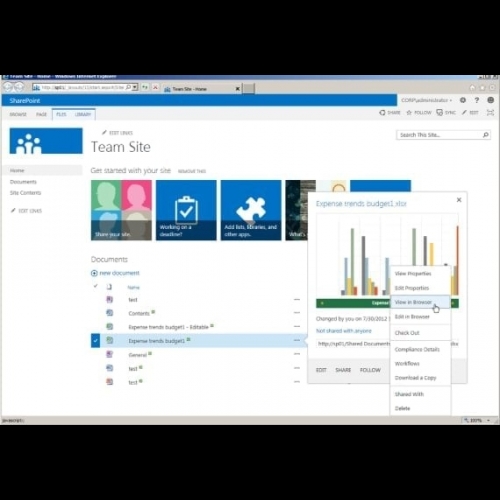Open the address bar dropdown arrow
Viewport: 500px width, 500px height.
coord(135,87)
